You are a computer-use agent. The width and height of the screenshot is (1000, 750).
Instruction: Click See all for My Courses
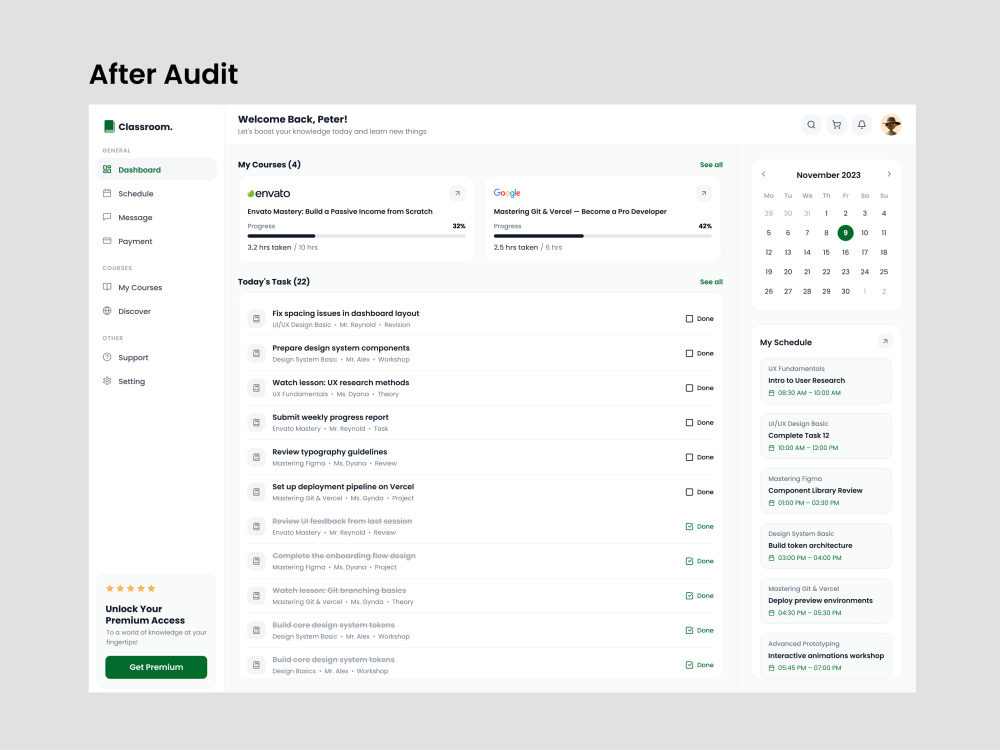tap(711, 165)
